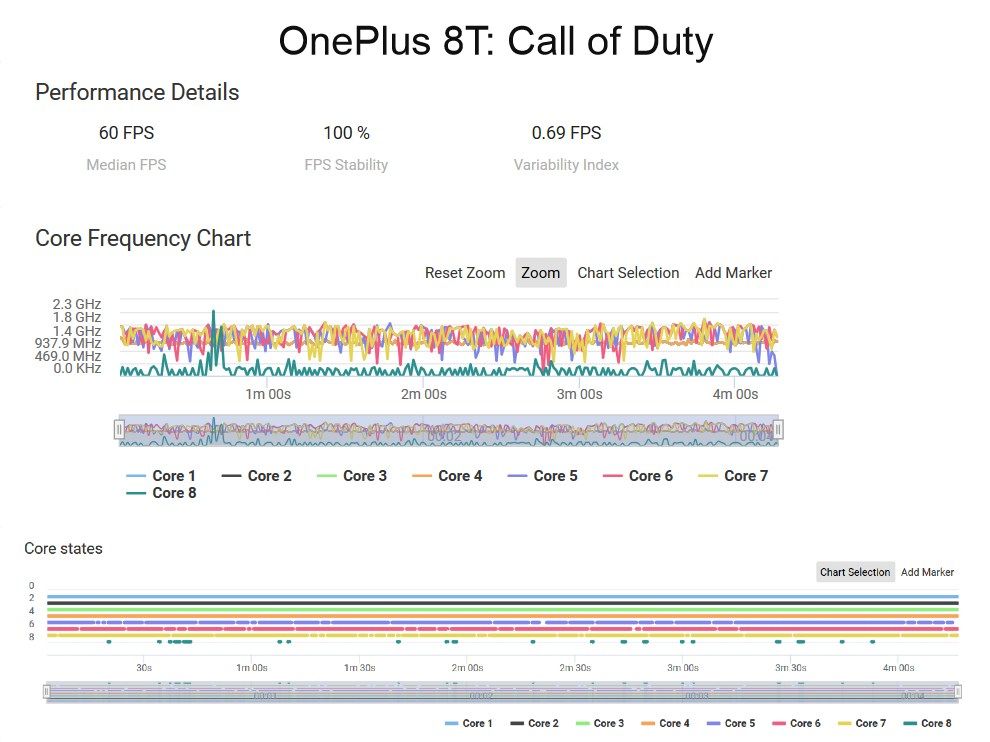Click the "100 %" stability value
This screenshot has height=742, width=990.
click(346, 133)
